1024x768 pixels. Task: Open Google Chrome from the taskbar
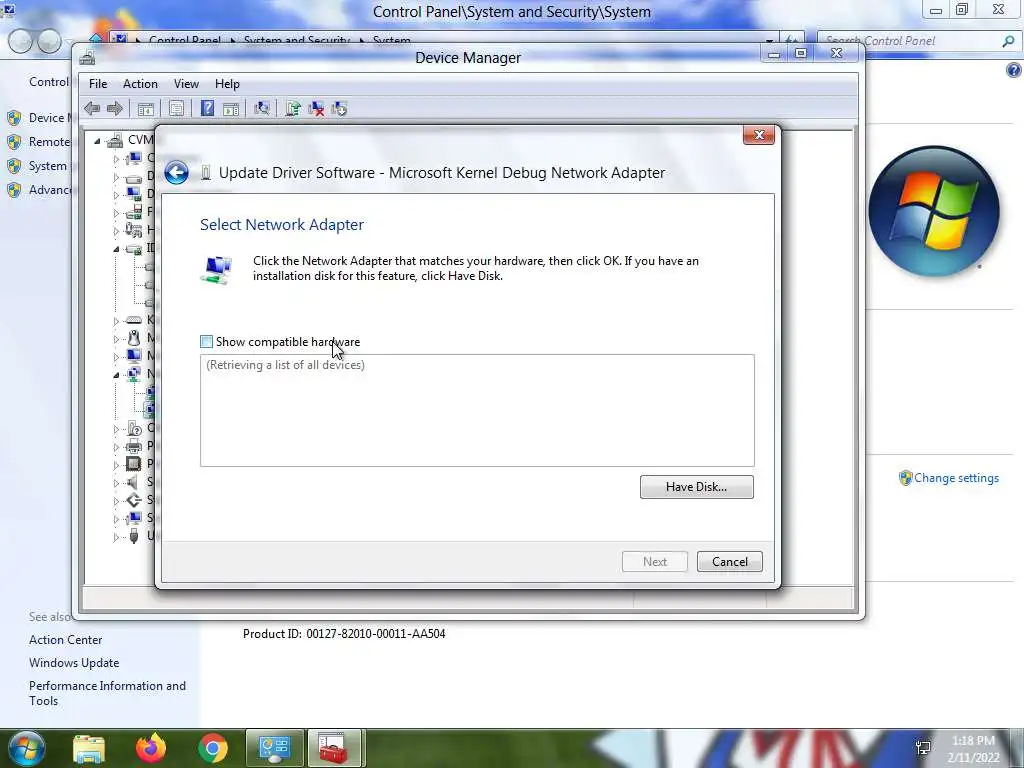tap(213, 748)
